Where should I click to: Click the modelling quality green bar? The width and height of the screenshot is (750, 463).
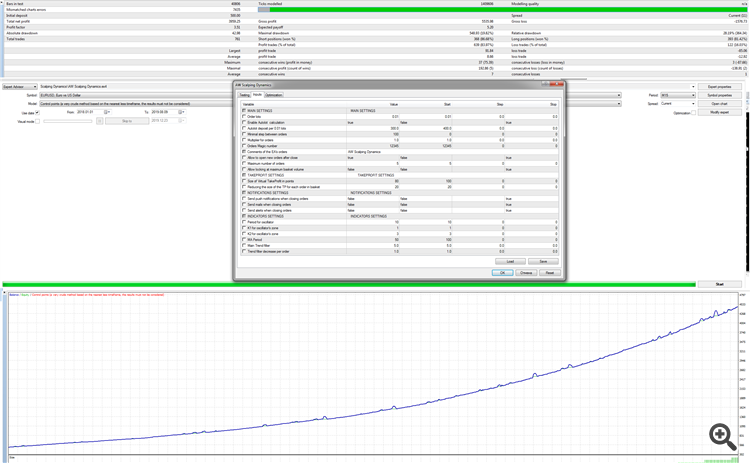(x=502, y=10)
